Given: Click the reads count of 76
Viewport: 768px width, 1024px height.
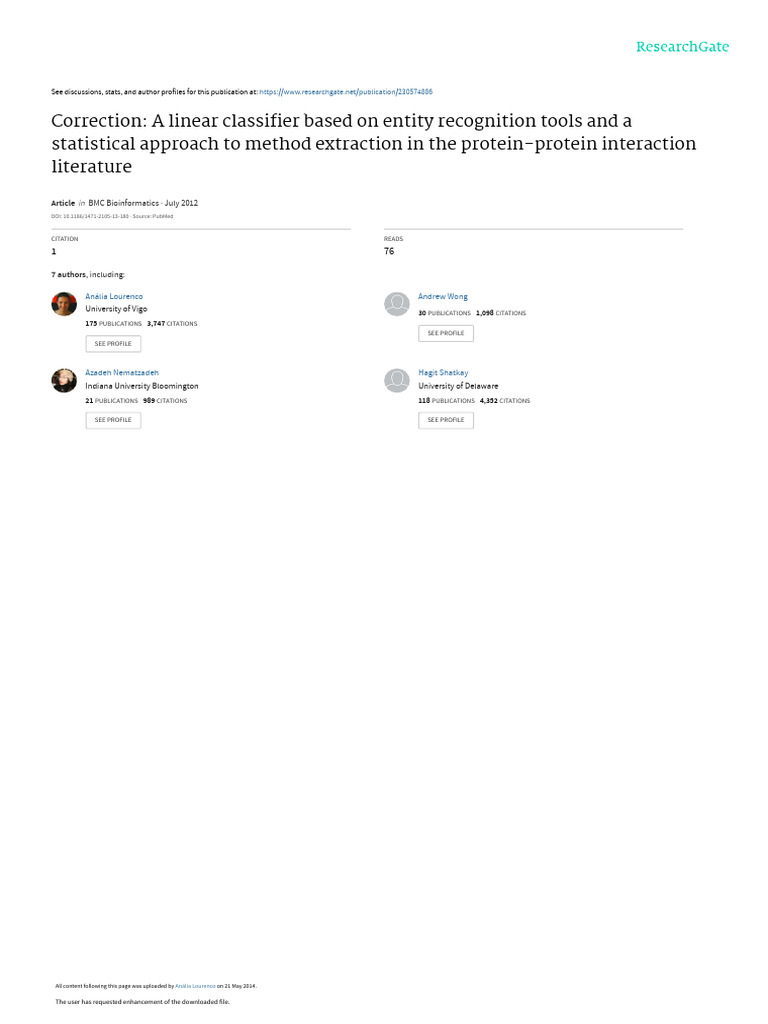Looking at the screenshot, I should [x=389, y=252].
